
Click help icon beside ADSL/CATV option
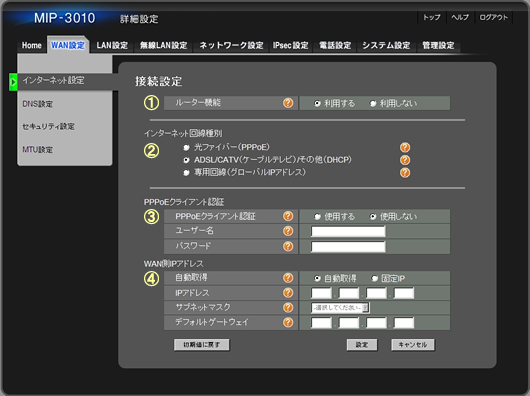click(x=405, y=160)
